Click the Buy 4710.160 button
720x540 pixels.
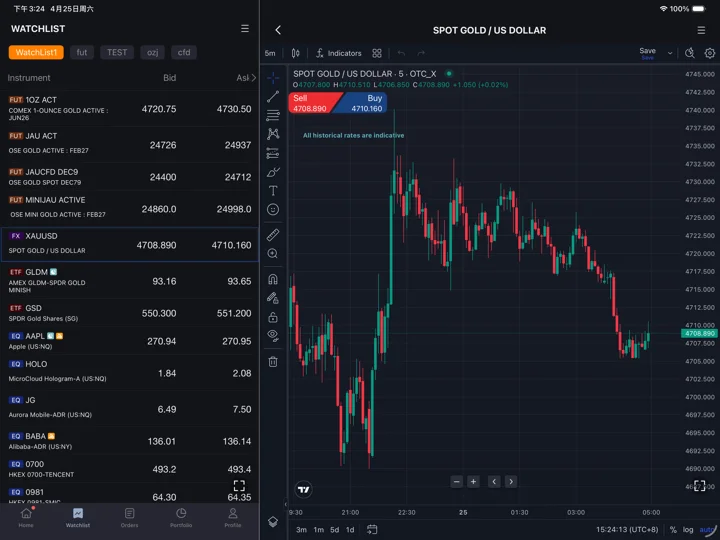[x=363, y=103]
